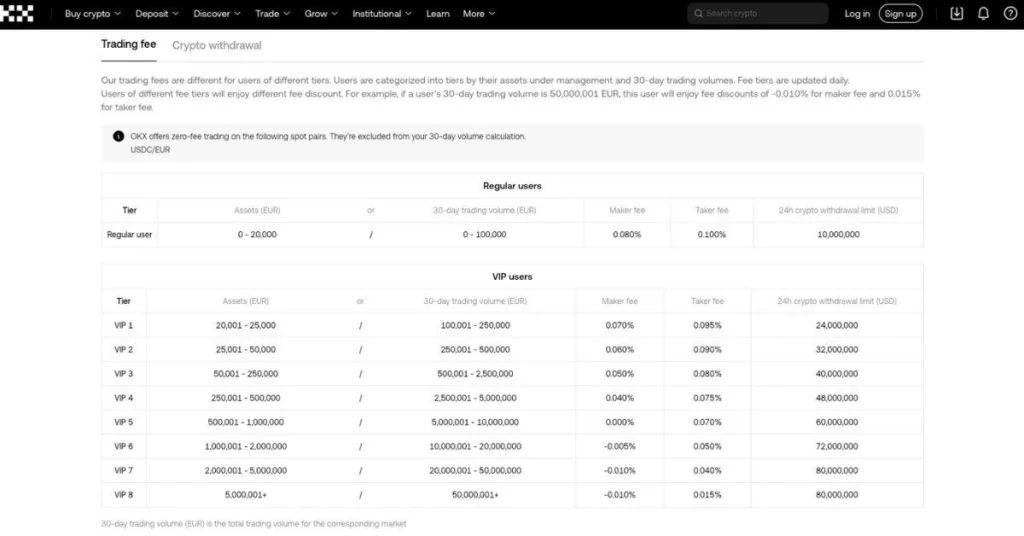The width and height of the screenshot is (1024, 536).
Task: Switch to the Crypto withdrawal tab
Action: pyautogui.click(x=217, y=45)
